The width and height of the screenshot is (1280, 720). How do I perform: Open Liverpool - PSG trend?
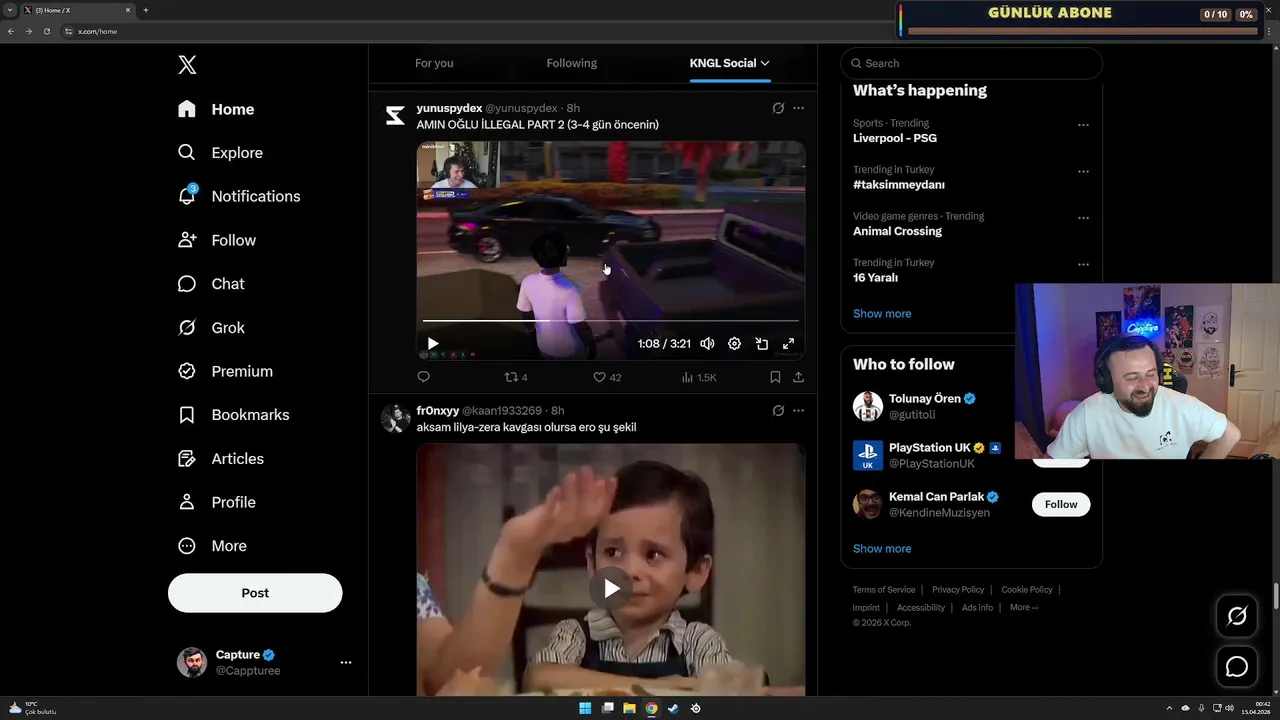(x=895, y=138)
